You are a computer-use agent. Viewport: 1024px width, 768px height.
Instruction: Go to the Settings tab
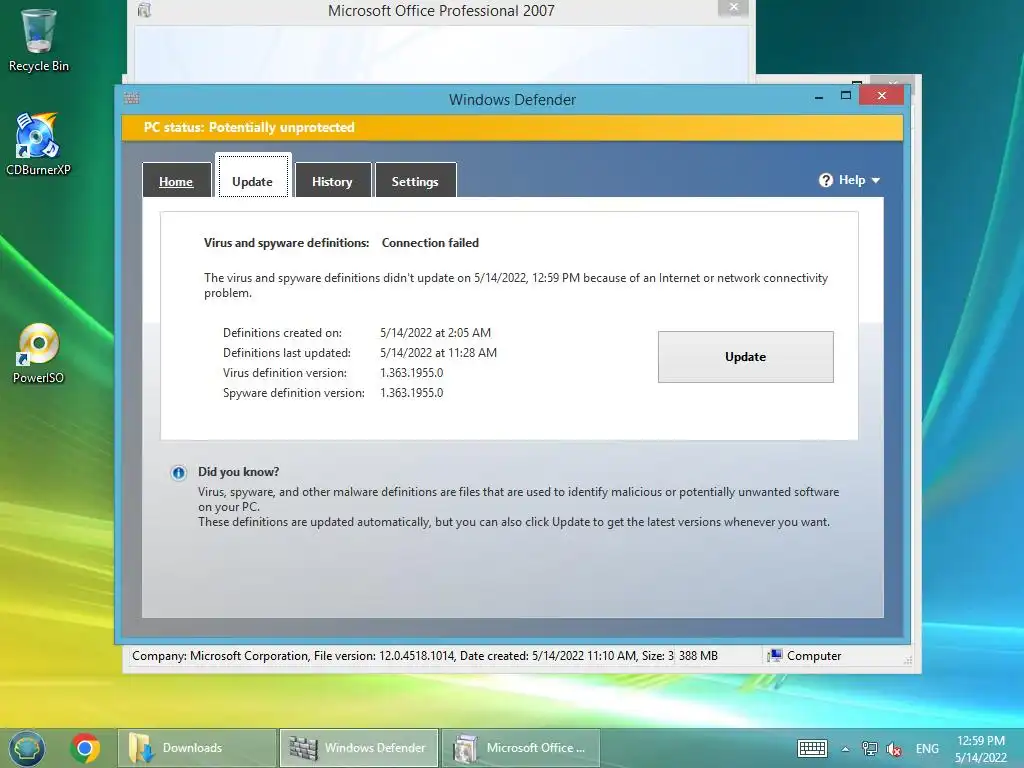(x=415, y=181)
